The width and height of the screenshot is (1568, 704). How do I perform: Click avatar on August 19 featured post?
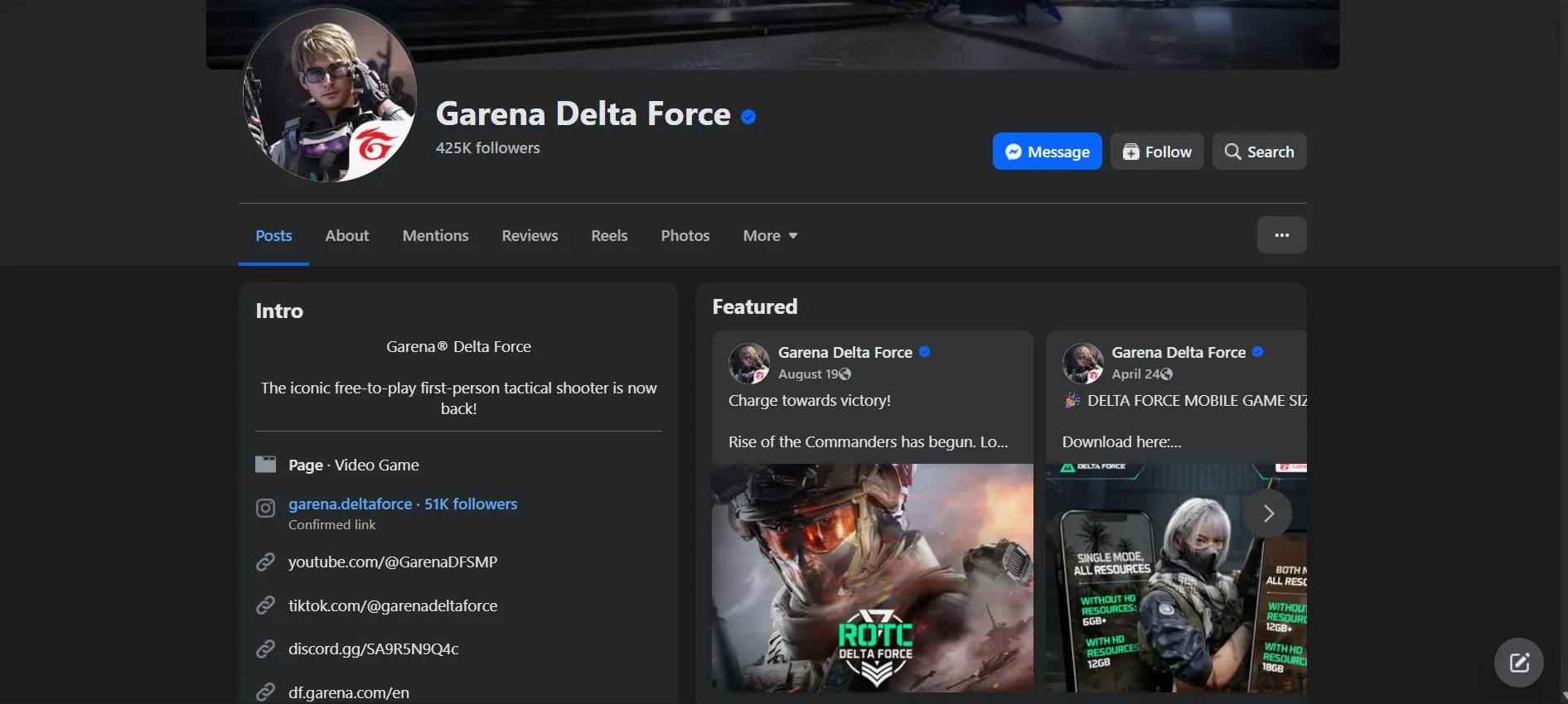coord(749,363)
